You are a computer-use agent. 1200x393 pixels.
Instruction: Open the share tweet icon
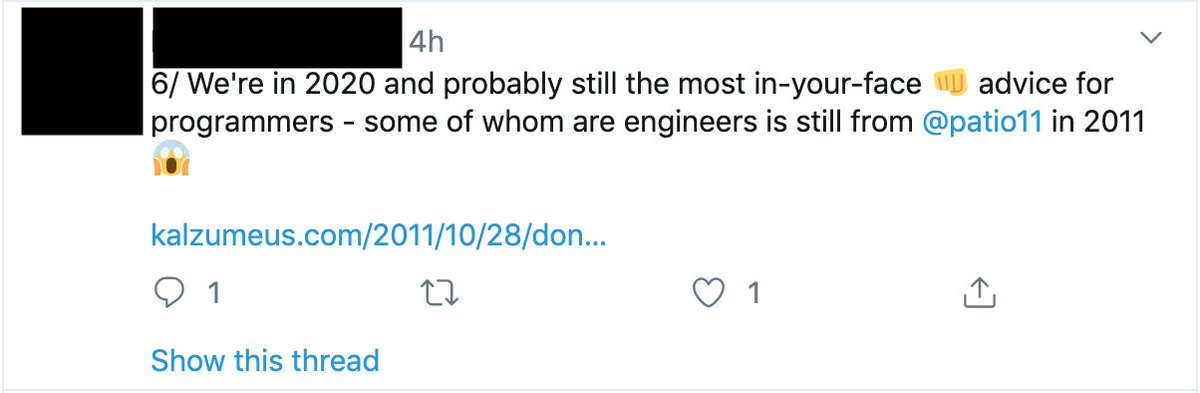(977, 292)
